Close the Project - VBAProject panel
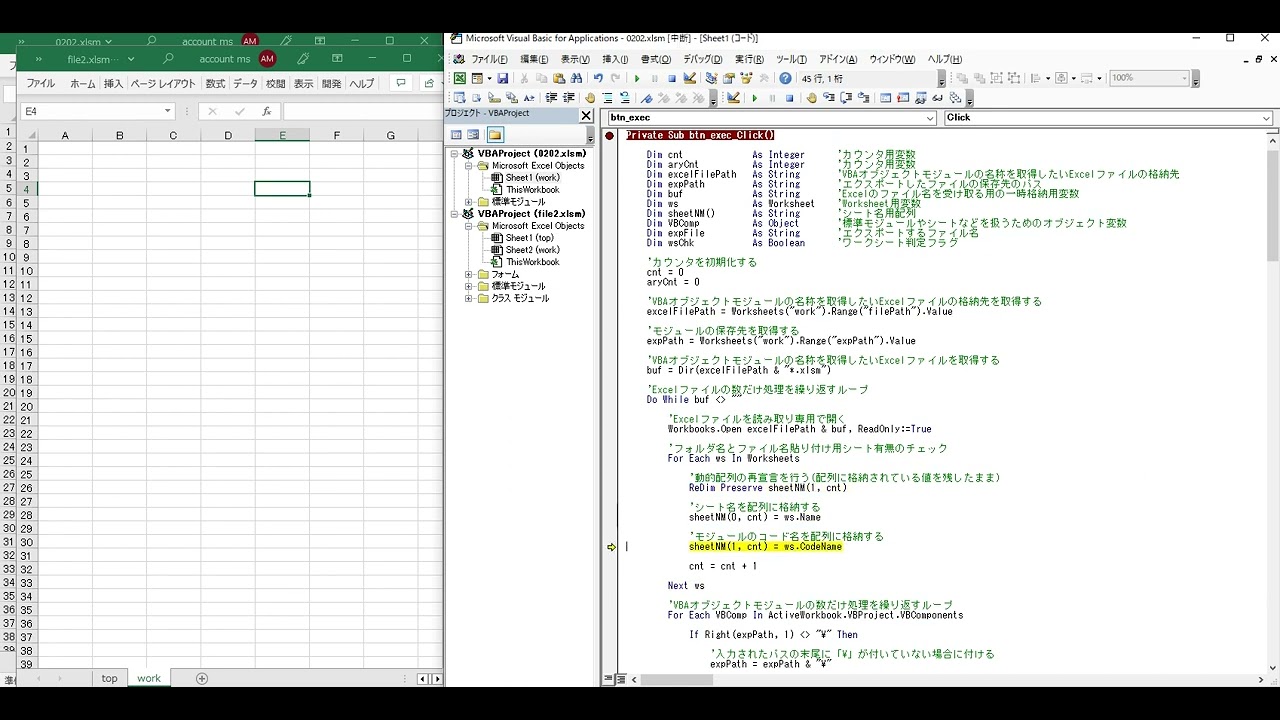This screenshot has width=1280, height=720. pyautogui.click(x=586, y=115)
